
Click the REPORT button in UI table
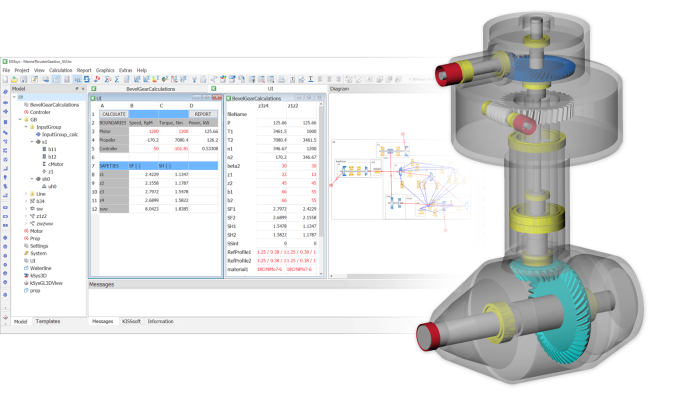coord(203,114)
